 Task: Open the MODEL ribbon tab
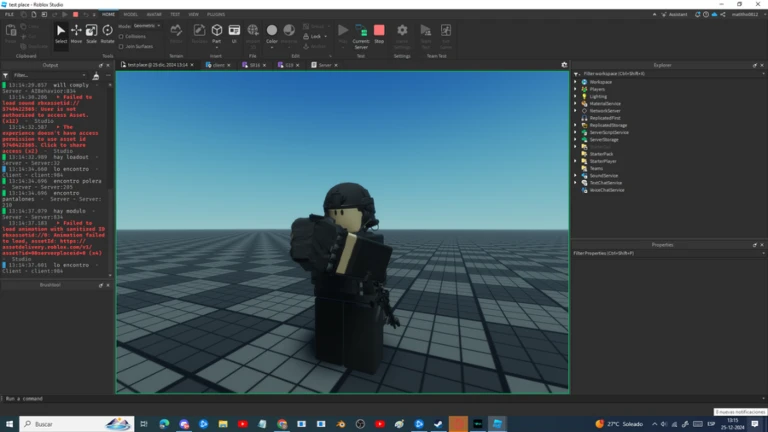click(x=130, y=14)
